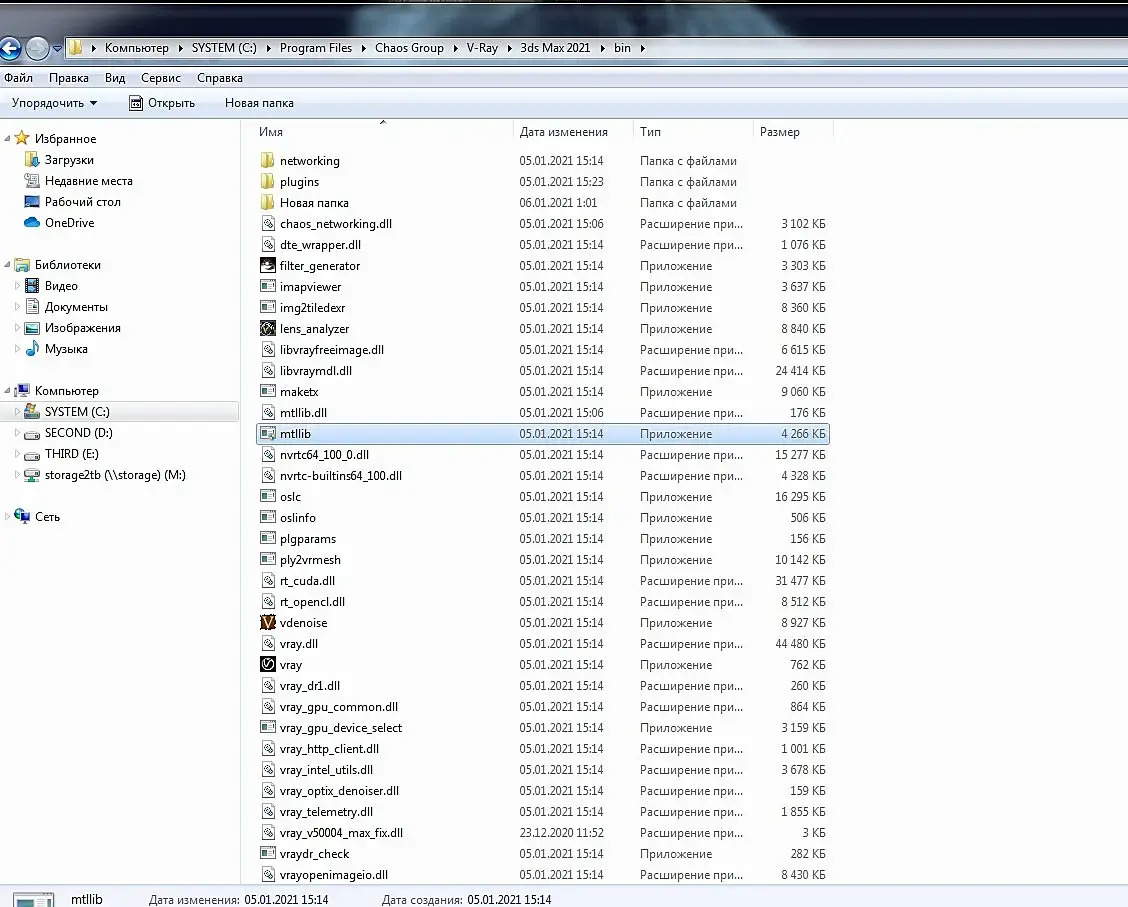Image resolution: width=1128 pixels, height=907 pixels.
Task: Open the Правка menu
Action: pyautogui.click(x=68, y=78)
